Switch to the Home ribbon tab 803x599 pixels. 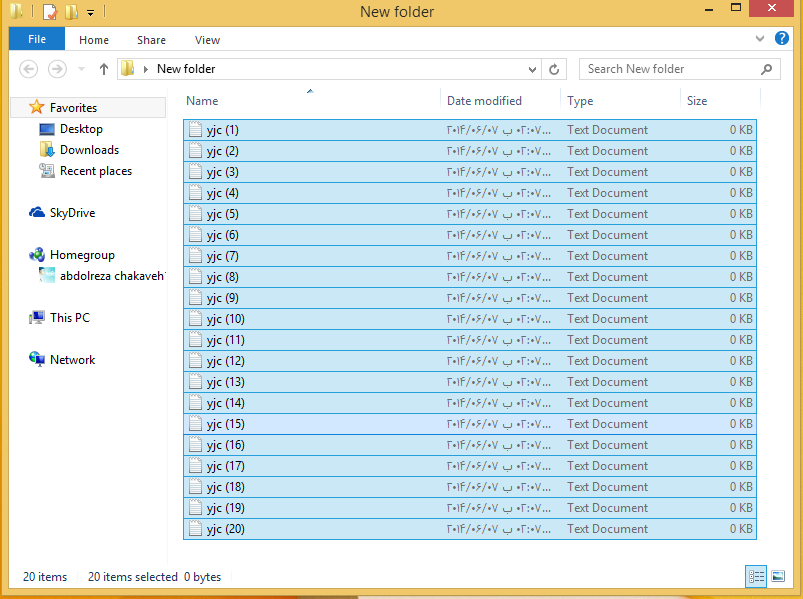click(94, 40)
